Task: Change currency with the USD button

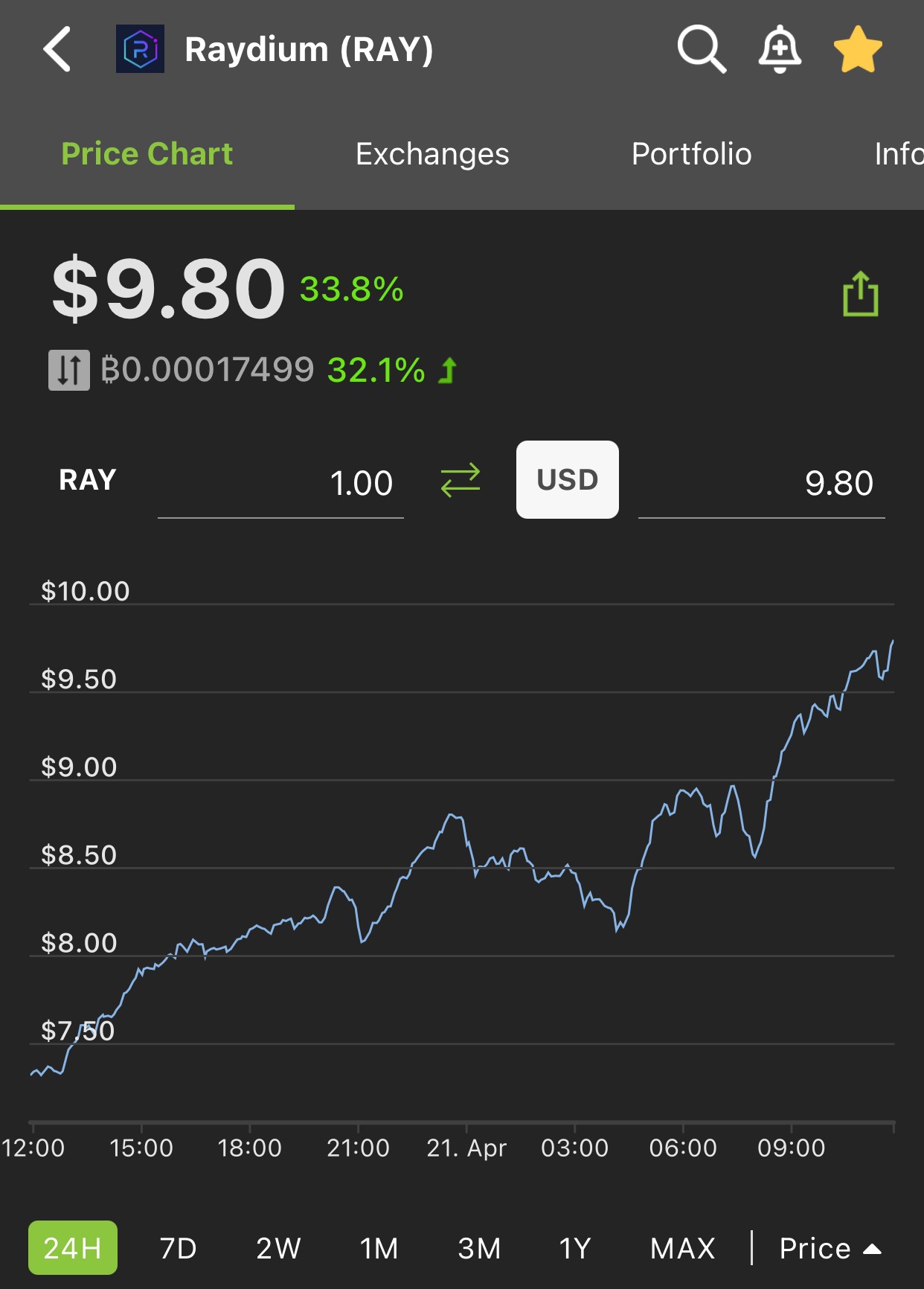Action: [x=568, y=480]
